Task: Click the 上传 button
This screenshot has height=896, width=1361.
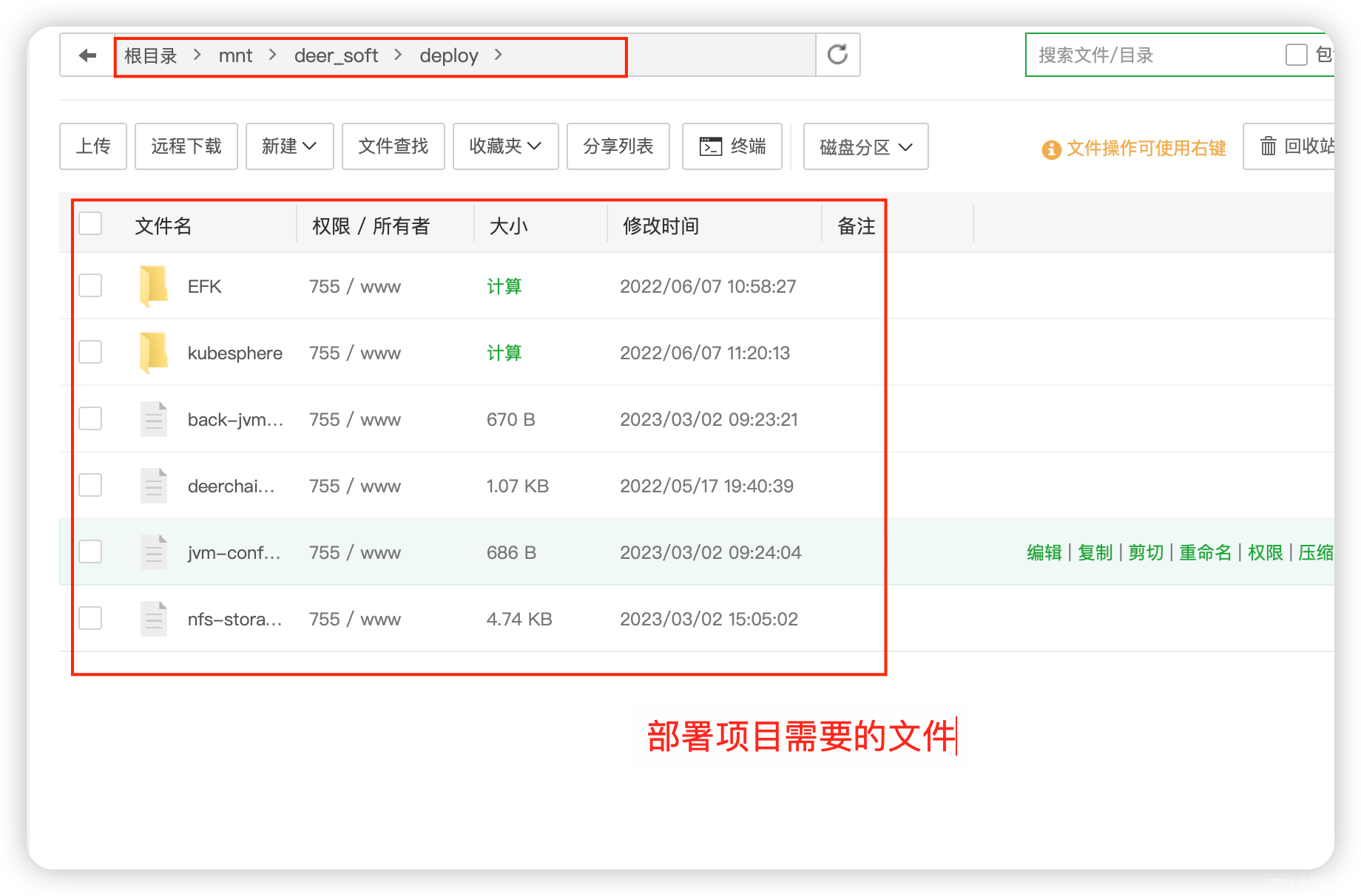Action: pos(93,146)
